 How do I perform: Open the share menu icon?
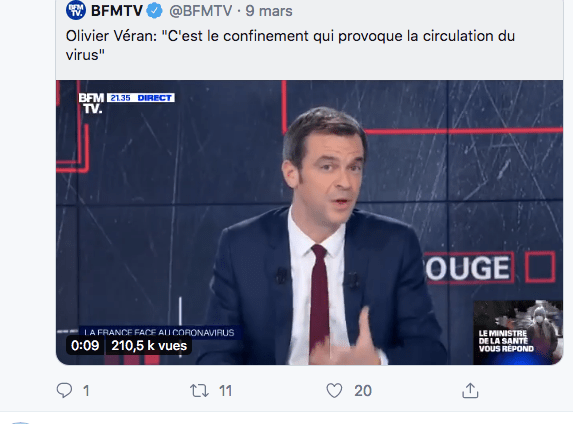470,390
